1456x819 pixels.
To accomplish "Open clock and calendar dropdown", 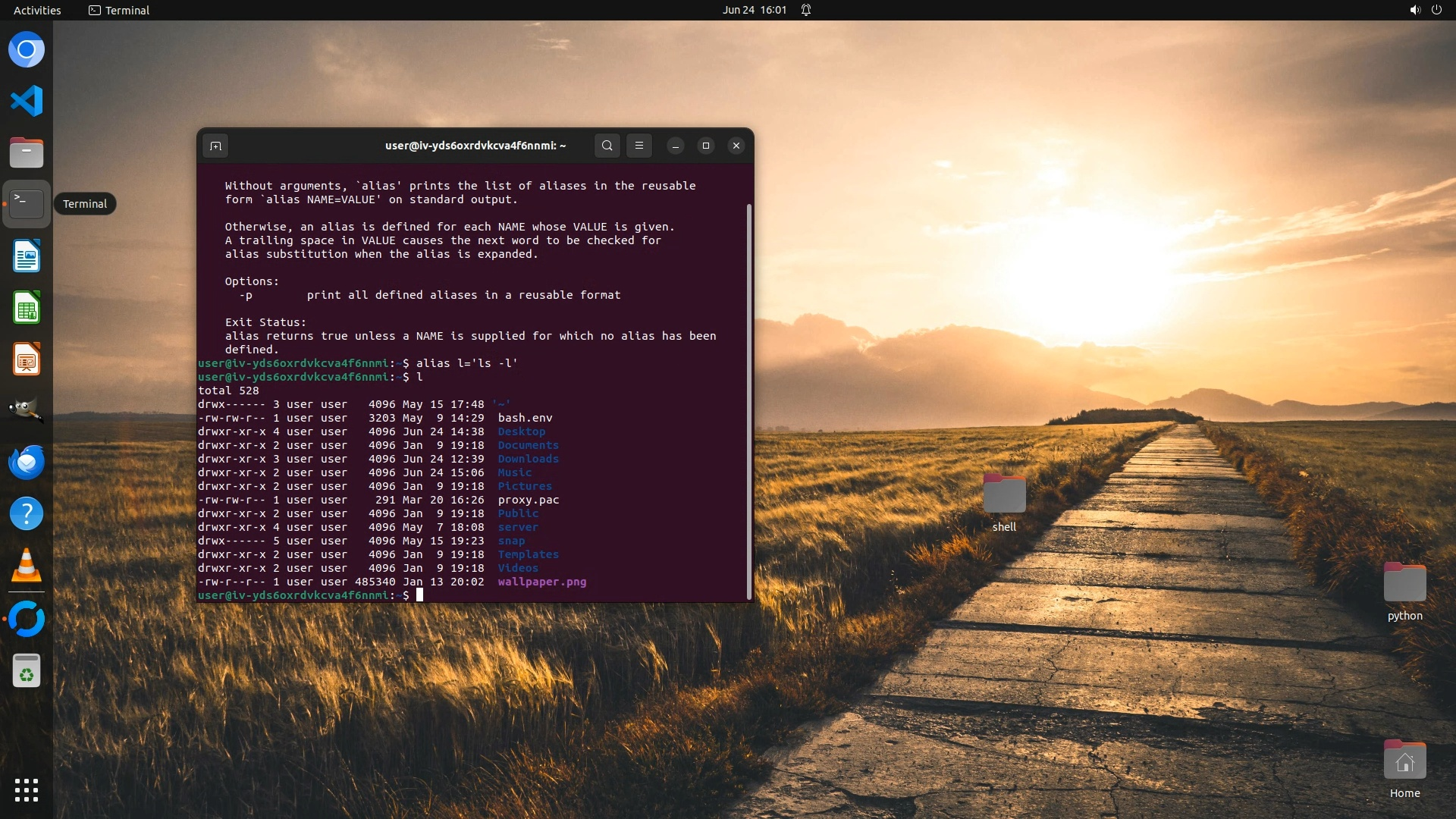I will click(x=754, y=10).
